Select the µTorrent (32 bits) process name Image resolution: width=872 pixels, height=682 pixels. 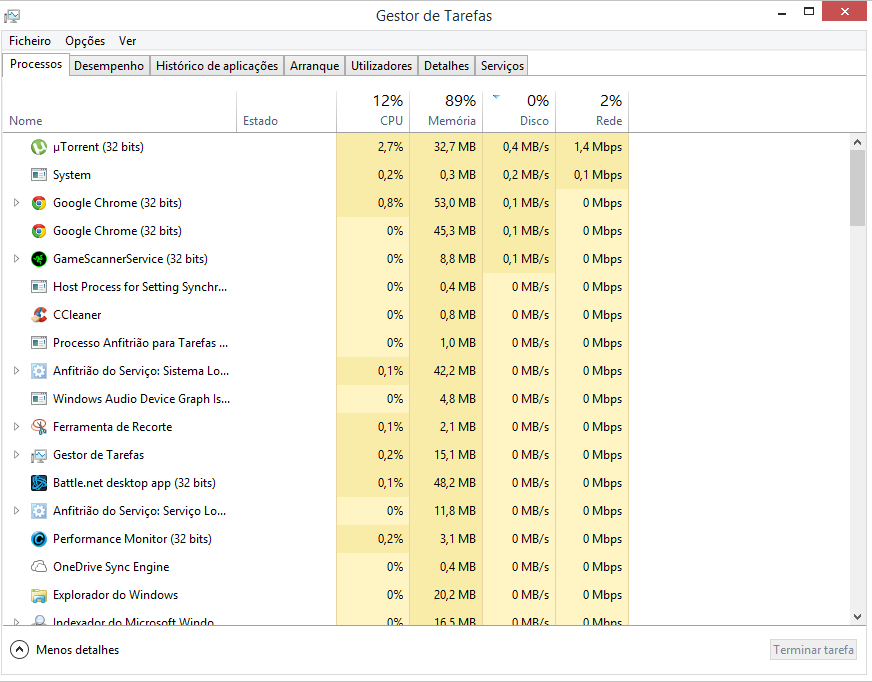click(98, 147)
